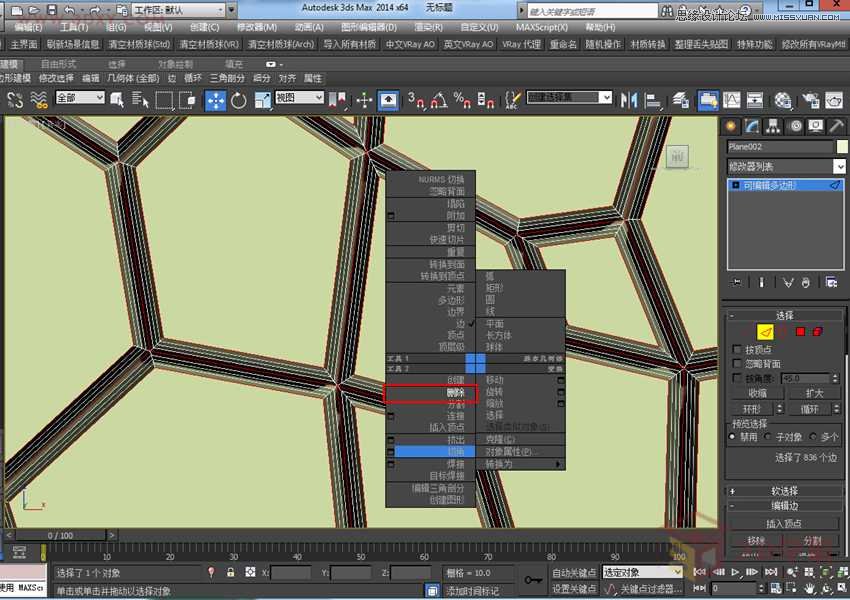Open the 工具(T) menu

[74, 27]
